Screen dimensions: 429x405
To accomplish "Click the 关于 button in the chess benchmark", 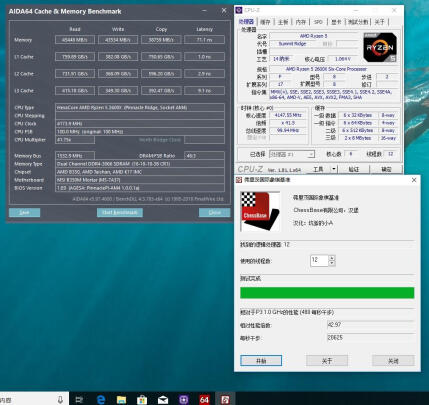I will tap(327, 361).
